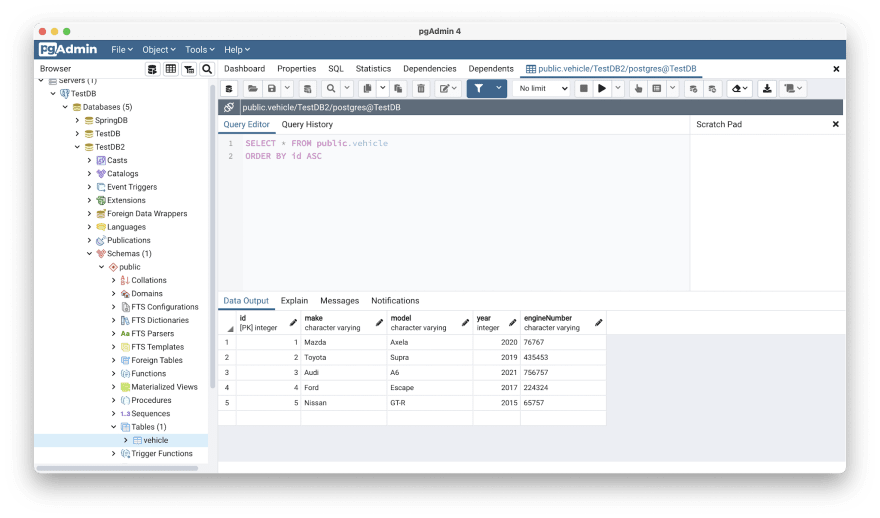Screen dimensions: 880x518
Task: Open the Edit pencil toolbar menu
Action: (x=448, y=89)
